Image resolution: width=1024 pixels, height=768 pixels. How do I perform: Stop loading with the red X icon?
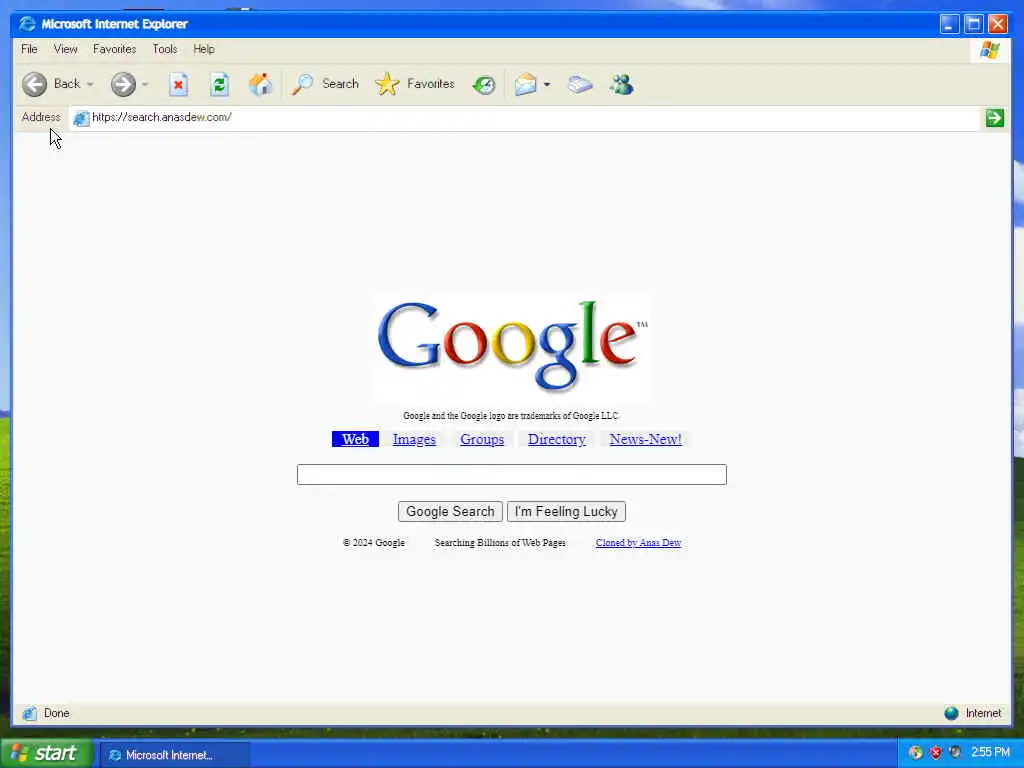(x=178, y=84)
